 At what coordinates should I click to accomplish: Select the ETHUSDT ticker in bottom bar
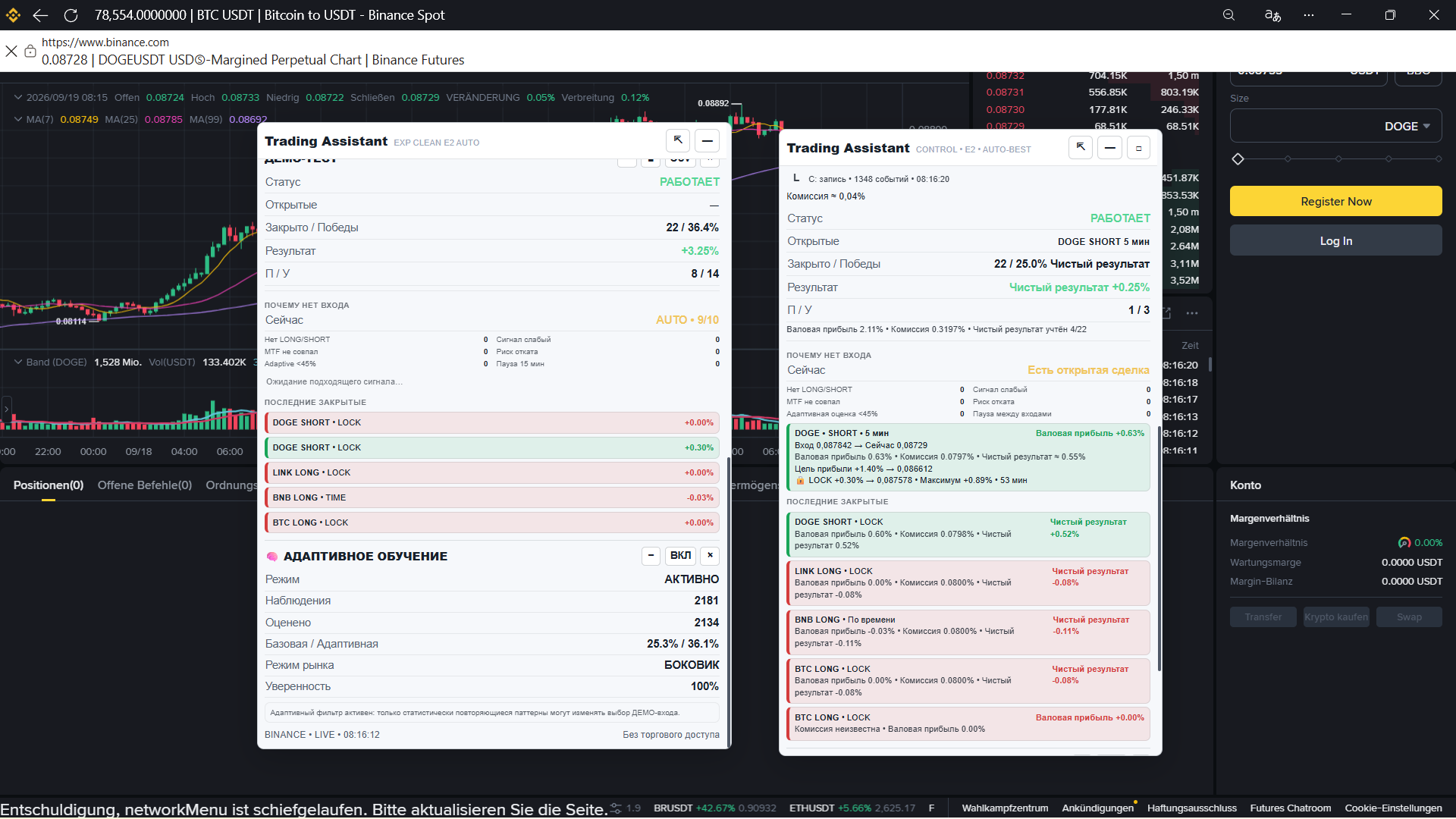852,808
